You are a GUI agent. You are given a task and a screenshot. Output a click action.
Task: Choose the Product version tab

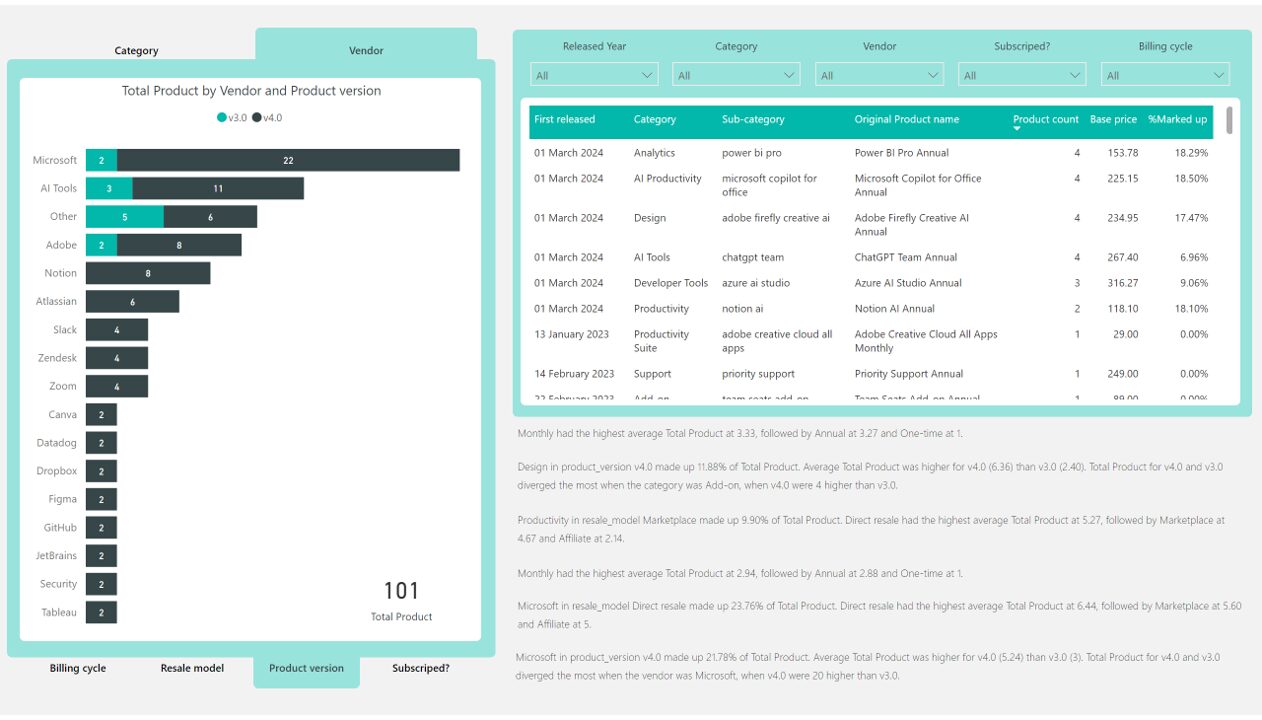(306, 668)
